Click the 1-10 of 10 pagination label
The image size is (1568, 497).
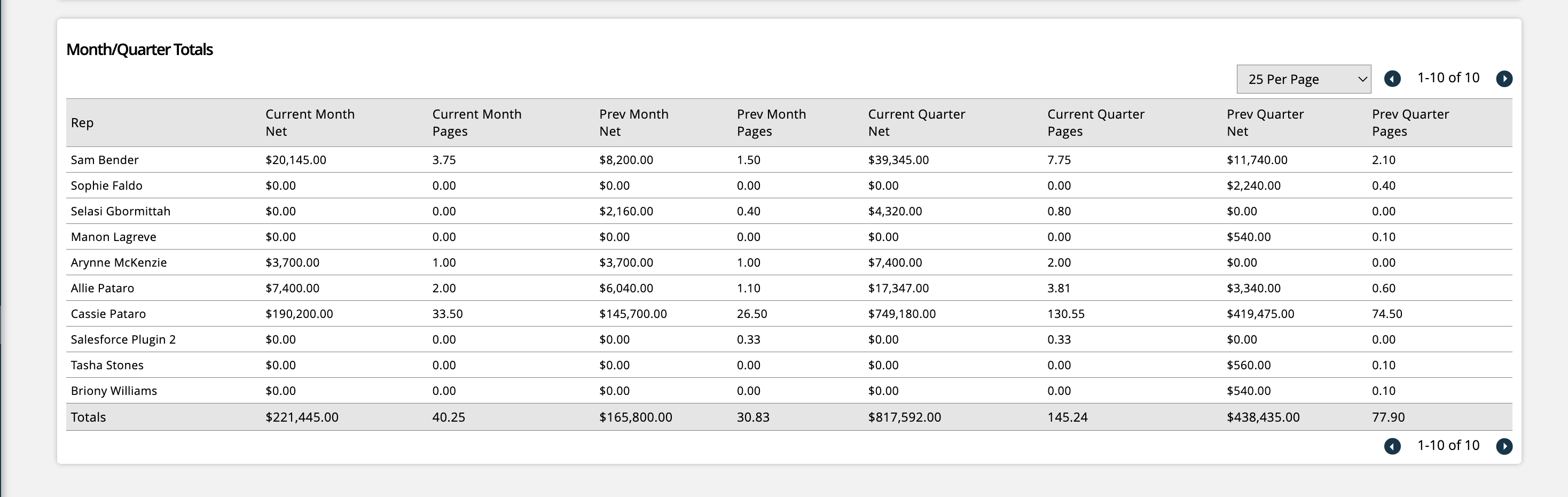[1448, 78]
